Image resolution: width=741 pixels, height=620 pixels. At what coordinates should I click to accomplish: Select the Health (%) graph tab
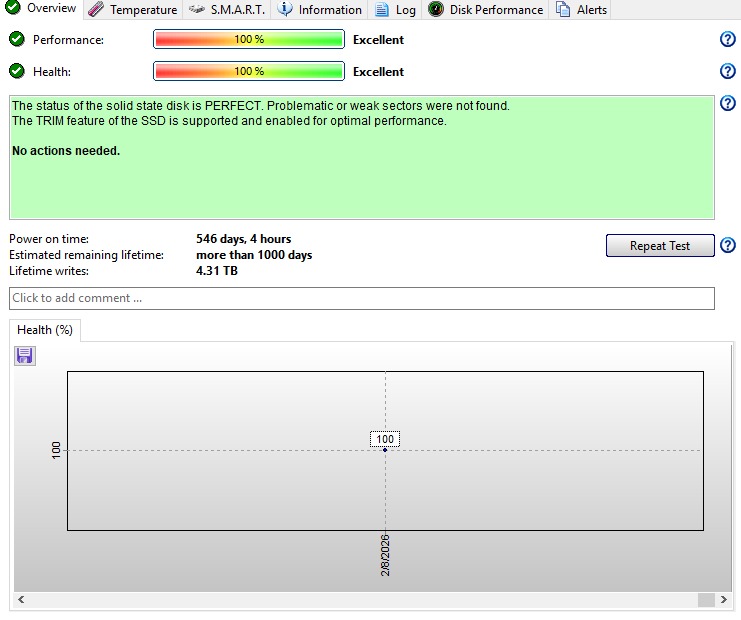pyautogui.click(x=45, y=331)
